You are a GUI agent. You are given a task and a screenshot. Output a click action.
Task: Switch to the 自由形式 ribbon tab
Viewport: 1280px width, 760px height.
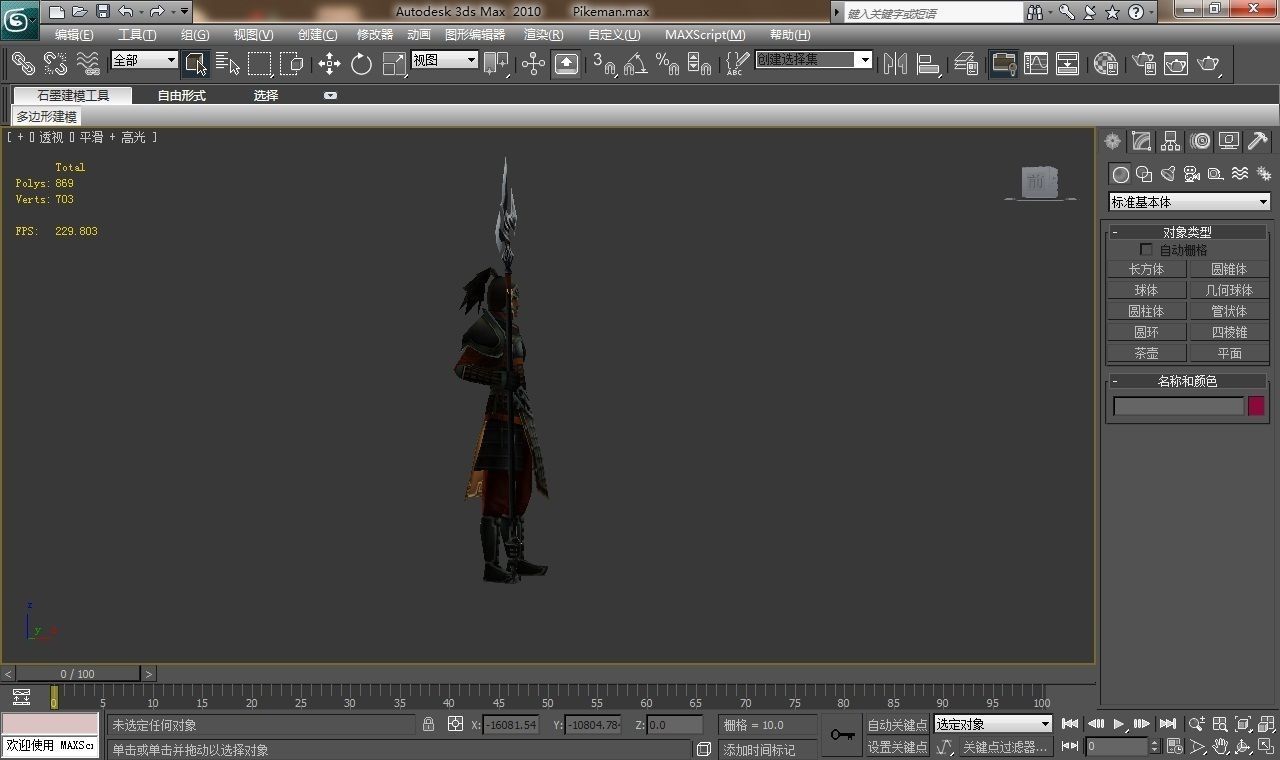(x=181, y=96)
